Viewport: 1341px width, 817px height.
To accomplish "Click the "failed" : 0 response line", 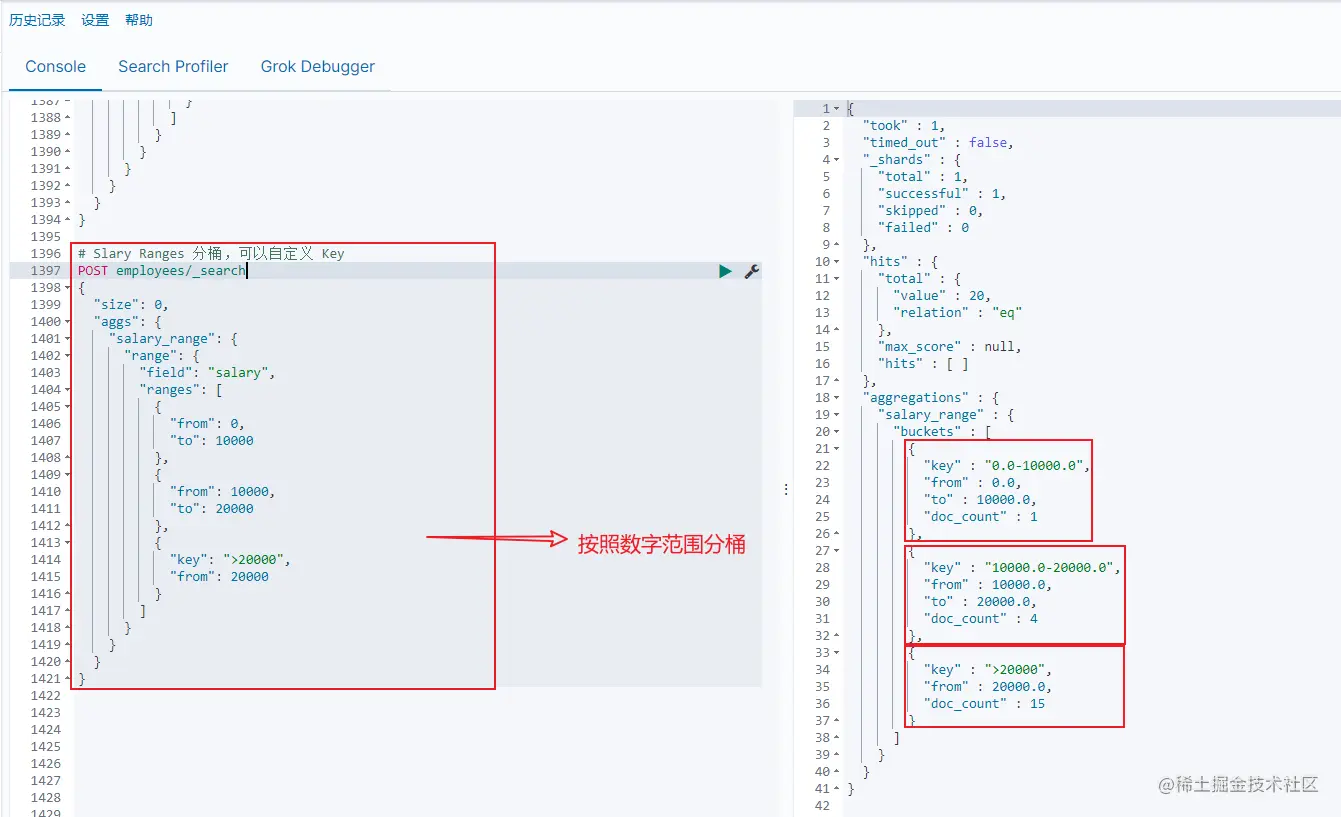I will pos(924,227).
